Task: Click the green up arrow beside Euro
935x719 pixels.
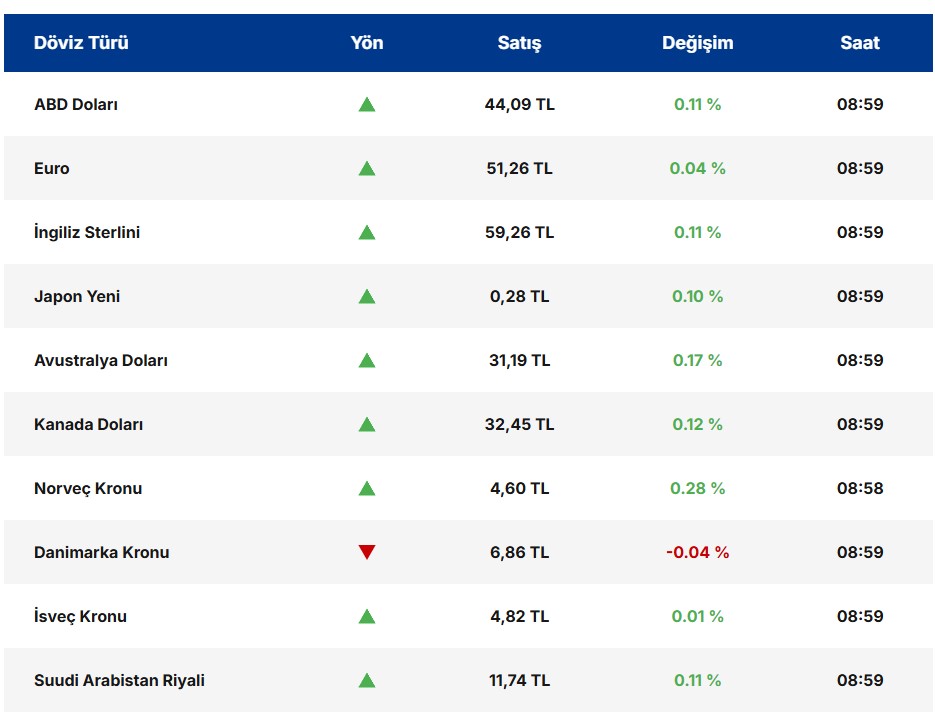Action: (367, 168)
